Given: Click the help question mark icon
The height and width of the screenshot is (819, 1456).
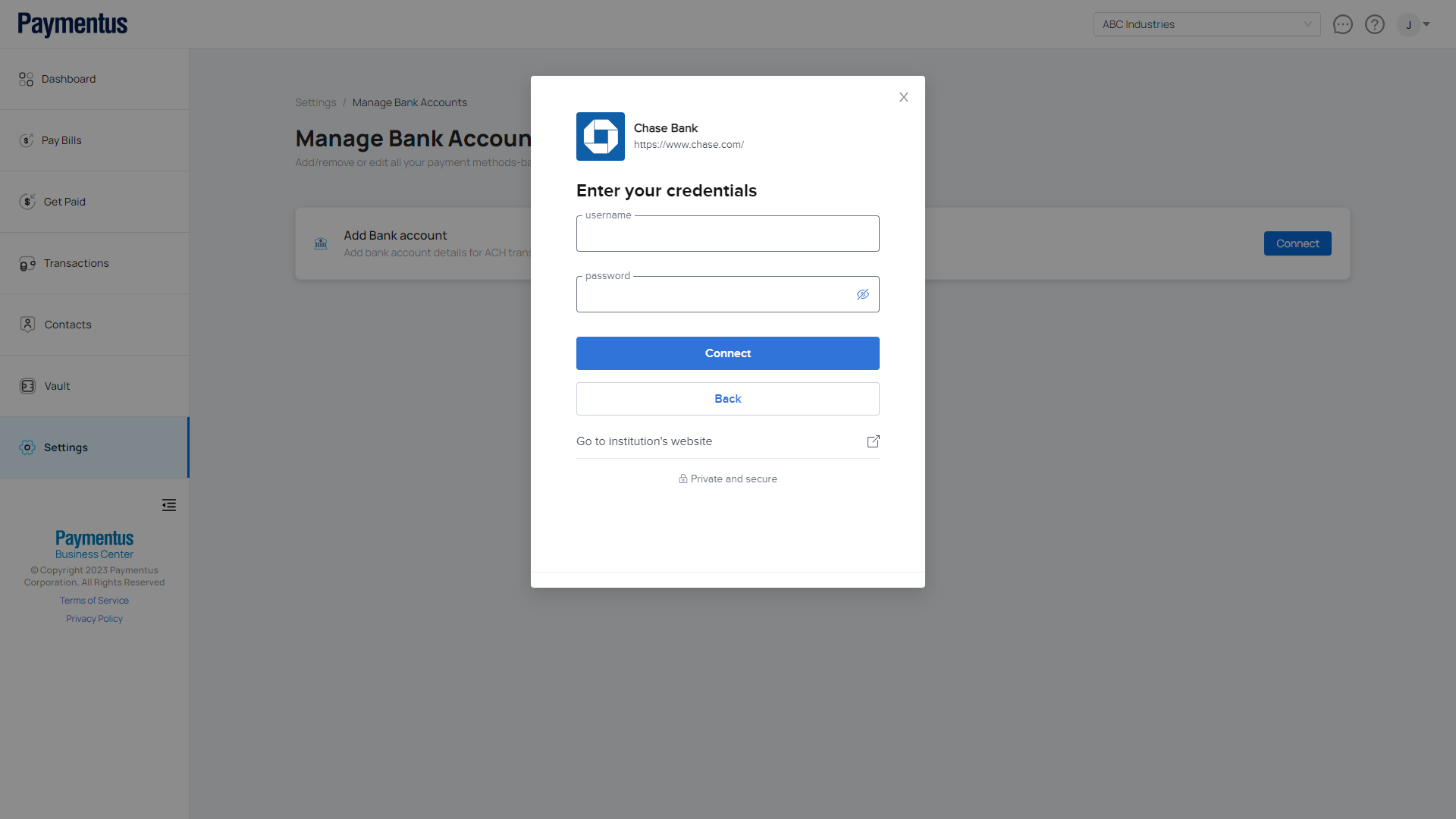Looking at the screenshot, I should pos(1374,24).
